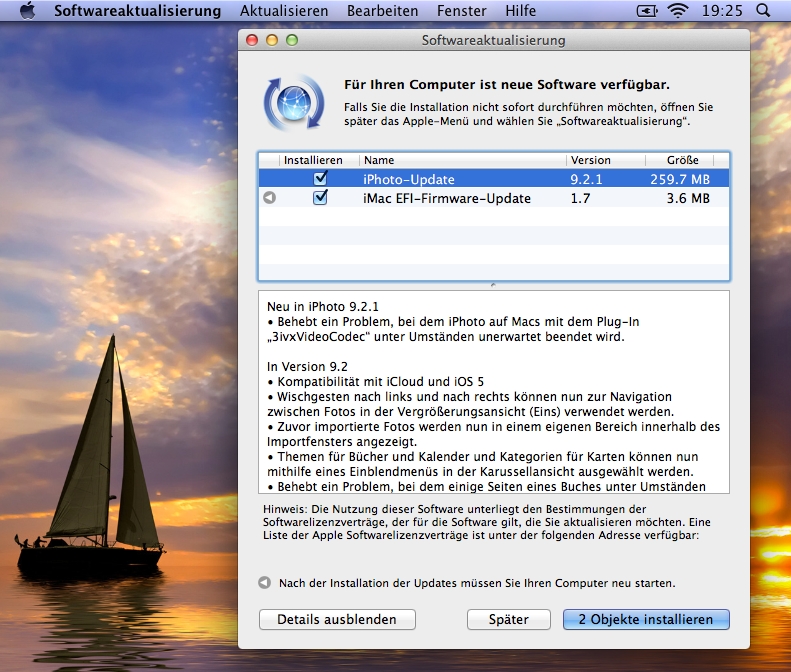Sort by the Installieren column header
This screenshot has height=672, width=791.
point(319,160)
